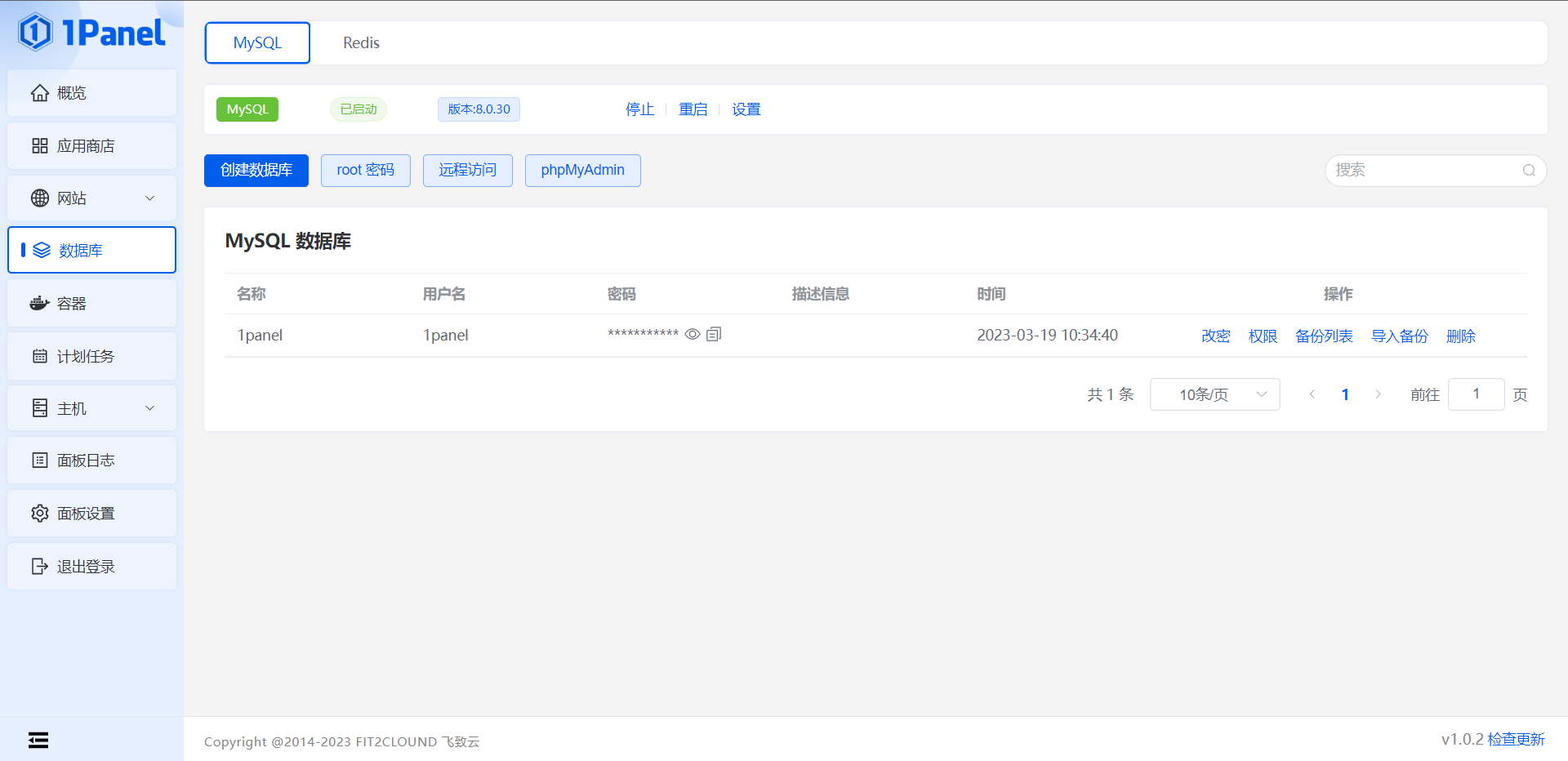Open the 10条/页 page size dropdown
The image size is (1568, 761).
1215,394
